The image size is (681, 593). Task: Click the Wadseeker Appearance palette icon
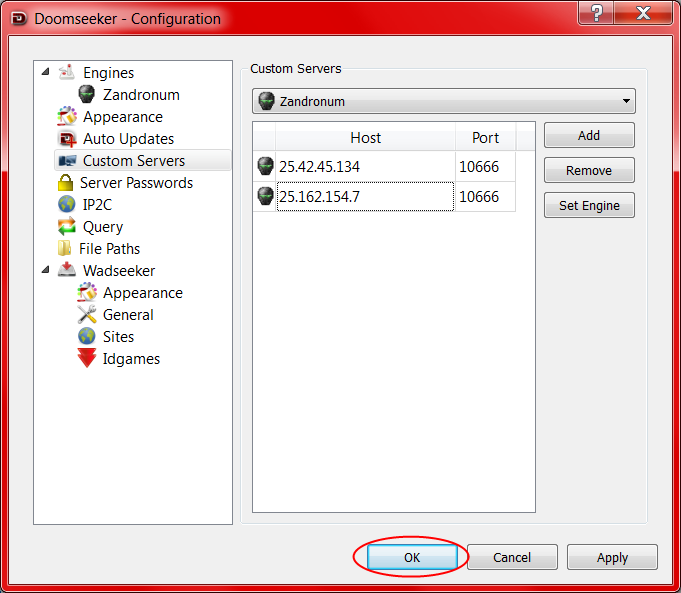pyautogui.click(x=87, y=292)
